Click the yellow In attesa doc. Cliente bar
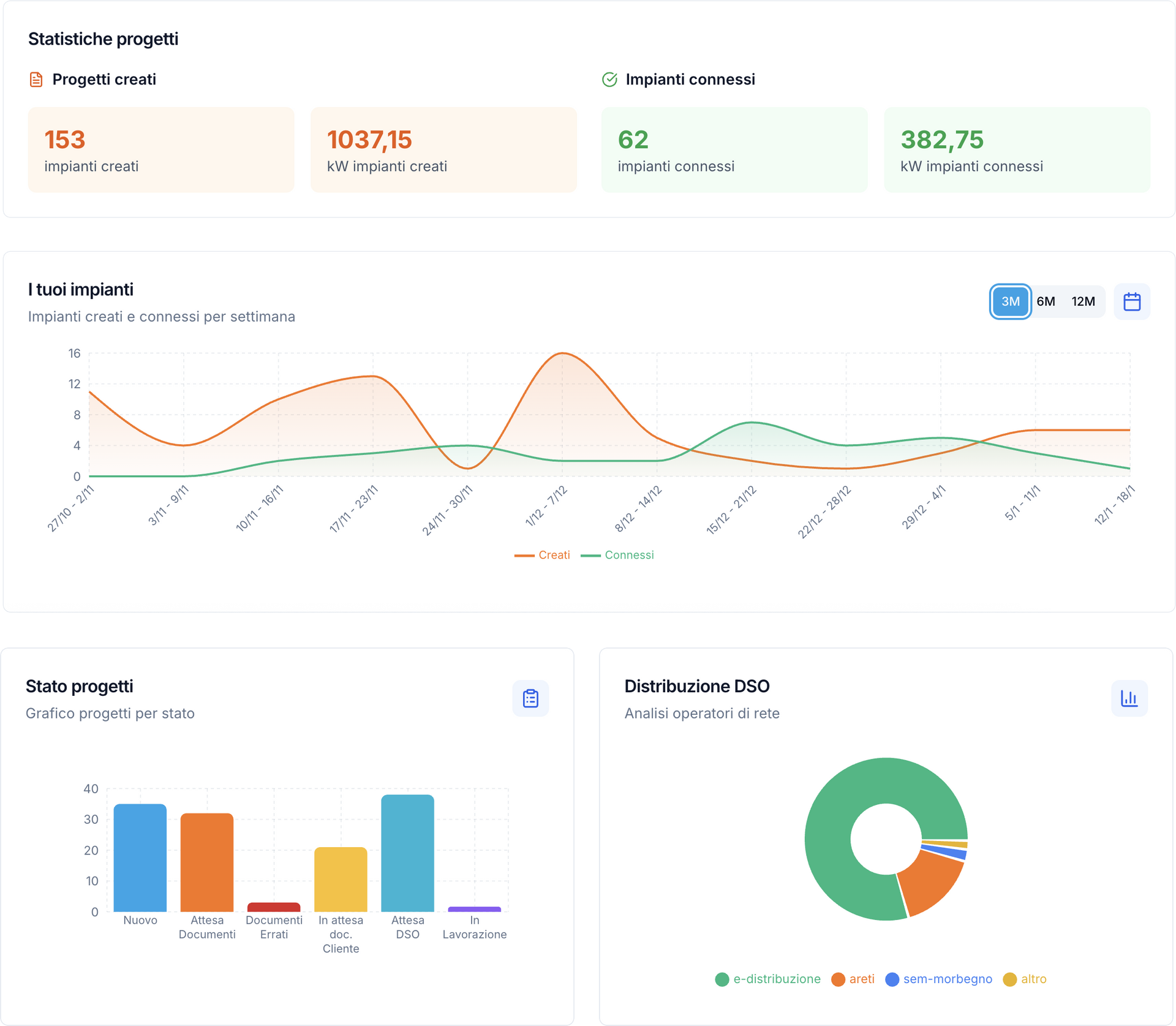The image size is (1176, 1026). tap(341, 880)
